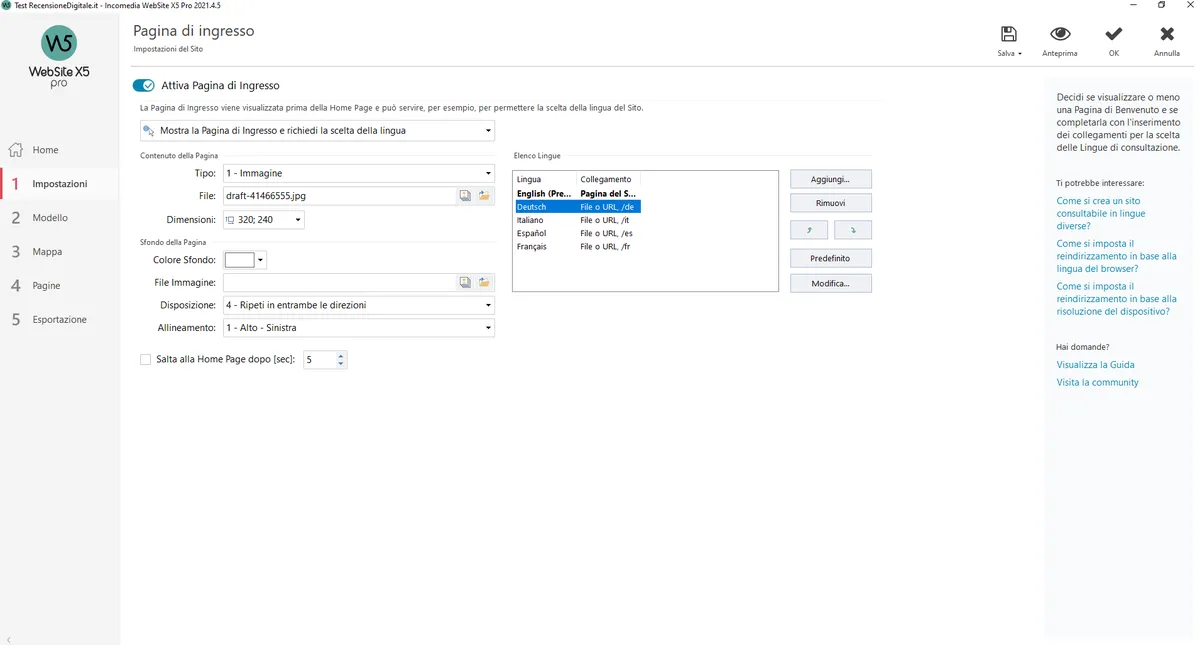Open Anteprima eye preview icon
The image size is (1200, 645).
[1060, 34]
